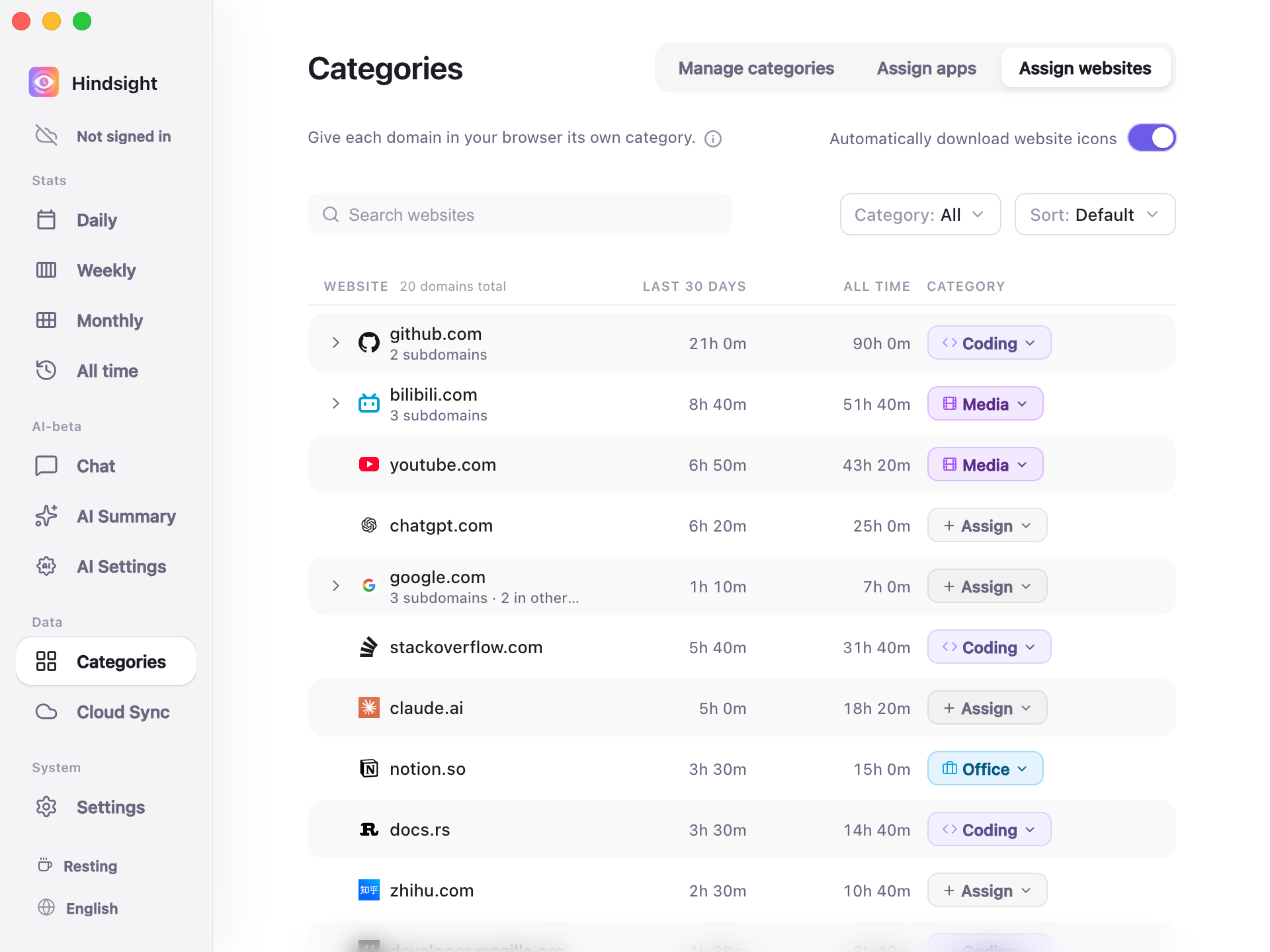Click the System Settings gear icon
This screenshot has width=1270, height=952.
[46, 807]
